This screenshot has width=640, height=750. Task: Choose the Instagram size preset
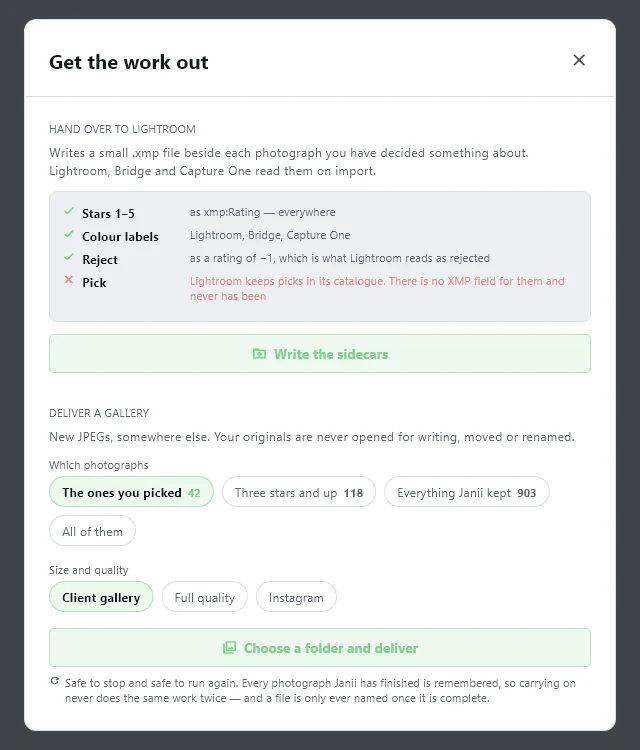click(296, 597)
